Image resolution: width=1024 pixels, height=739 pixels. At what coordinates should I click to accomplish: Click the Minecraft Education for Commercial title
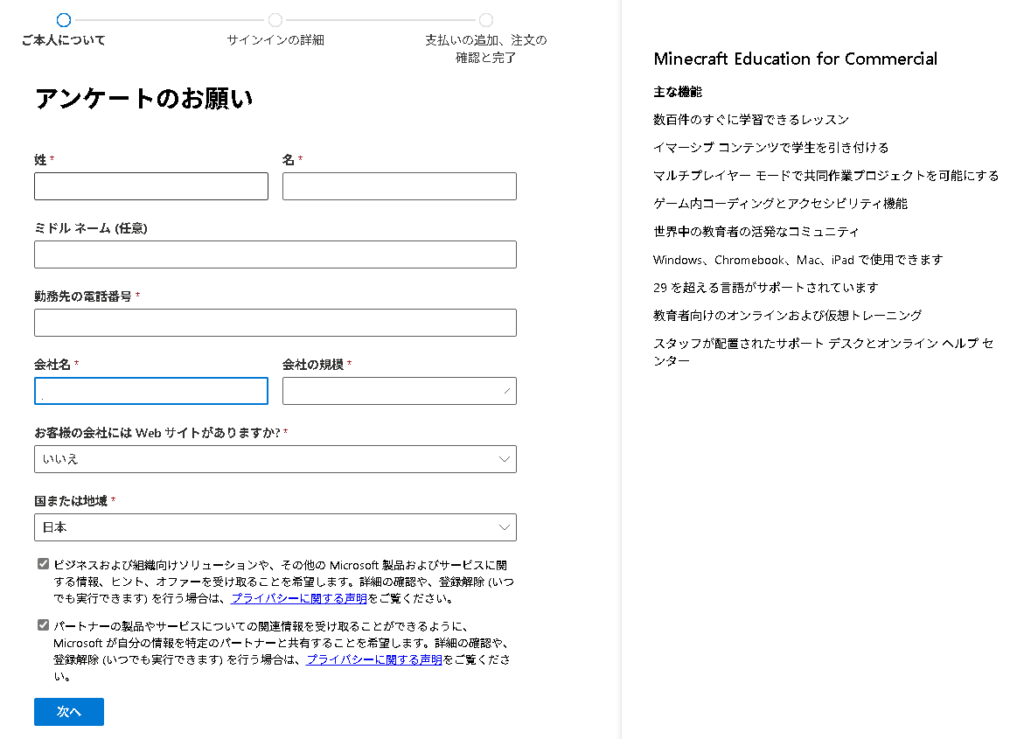795,59
